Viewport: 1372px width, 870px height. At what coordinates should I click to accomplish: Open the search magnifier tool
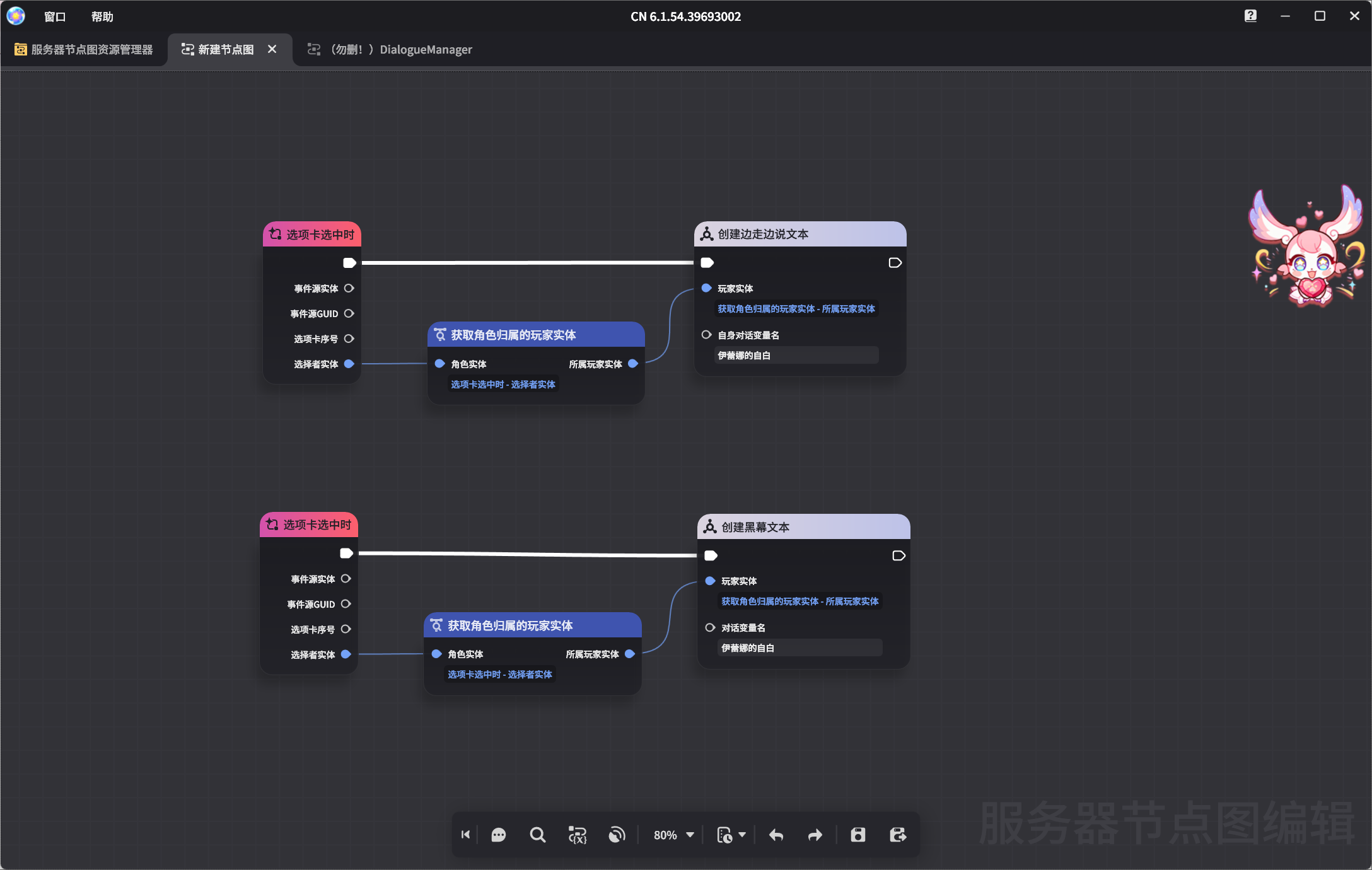click(x=537, y=835)
